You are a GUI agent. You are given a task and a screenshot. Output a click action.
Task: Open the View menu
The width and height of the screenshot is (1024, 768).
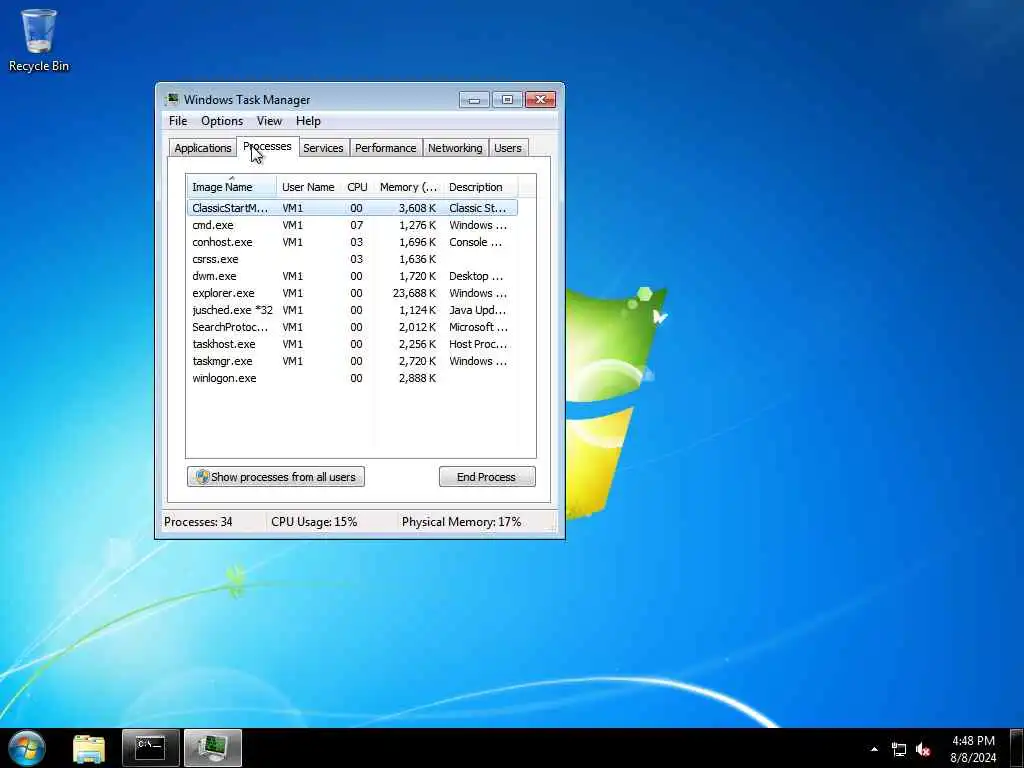(x=269, y=121)
